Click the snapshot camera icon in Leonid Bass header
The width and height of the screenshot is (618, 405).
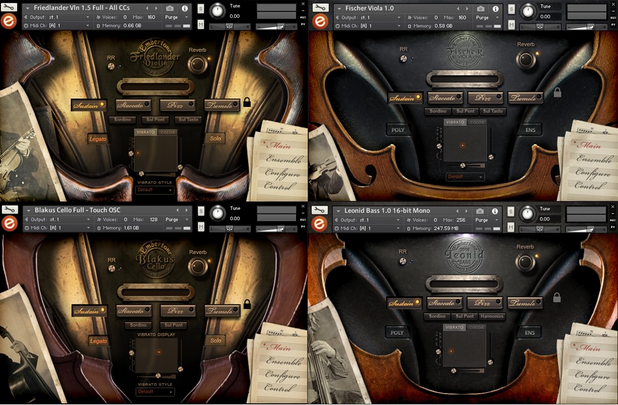(x=480, y=211)
